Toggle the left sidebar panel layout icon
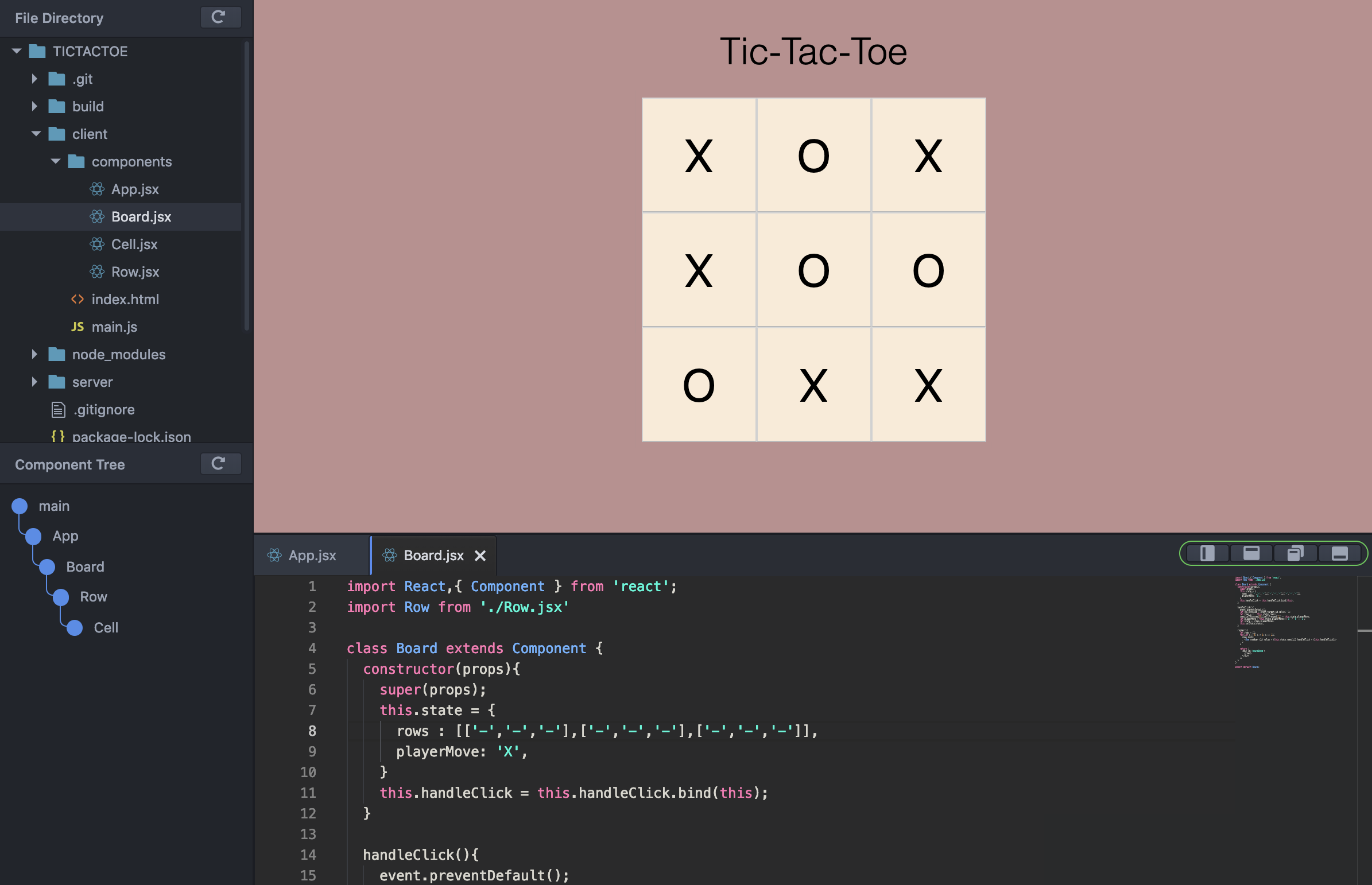 click(x=1207, y=553)
